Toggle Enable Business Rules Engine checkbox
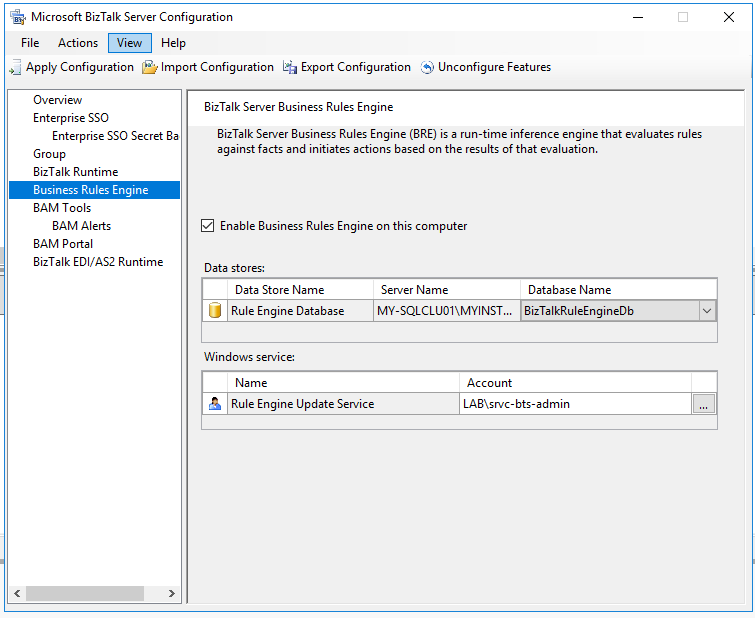 [208, 225]
